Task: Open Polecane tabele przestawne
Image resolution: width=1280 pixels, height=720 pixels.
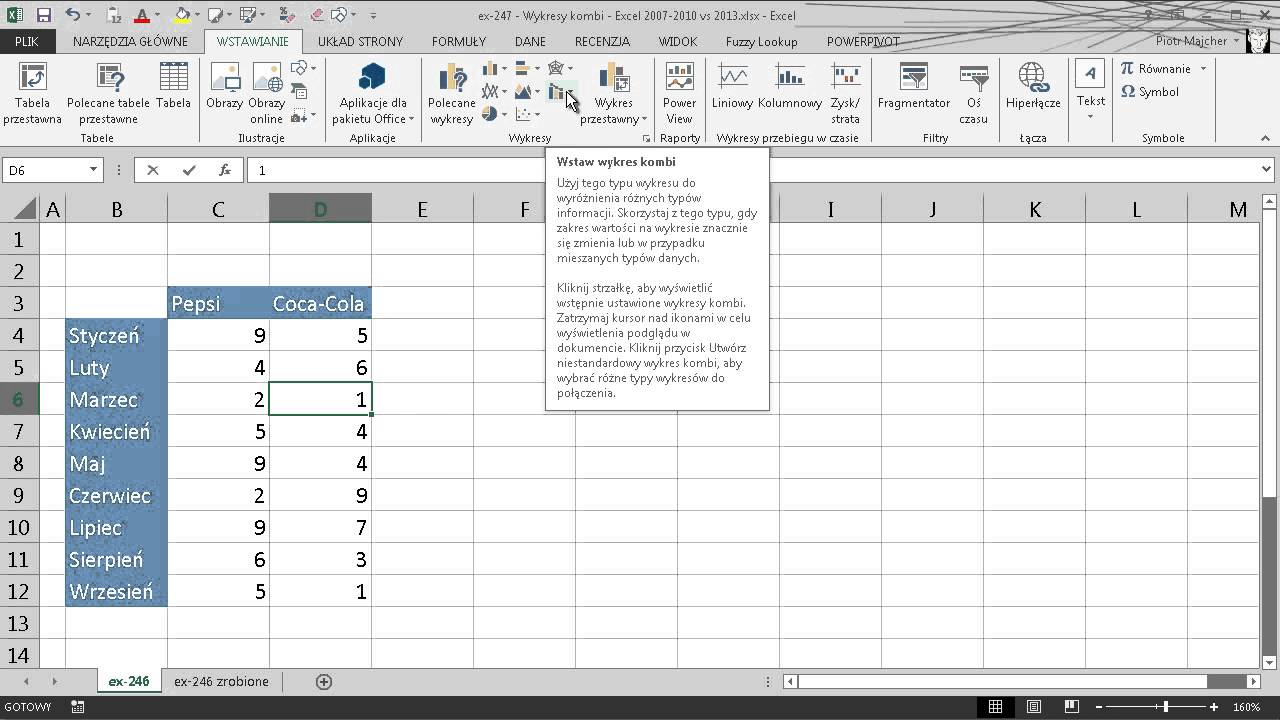Action: point(108,94)
